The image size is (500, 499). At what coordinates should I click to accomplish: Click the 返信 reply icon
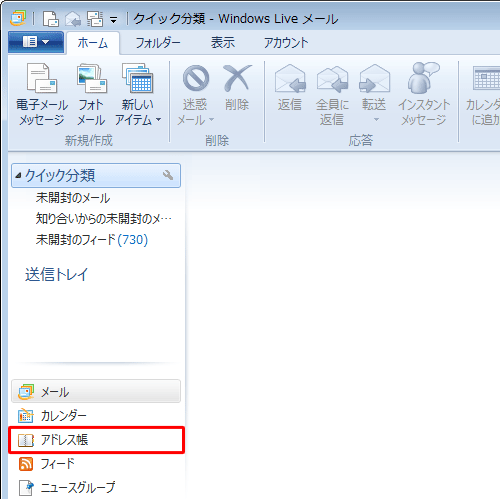tap(290, 79)
